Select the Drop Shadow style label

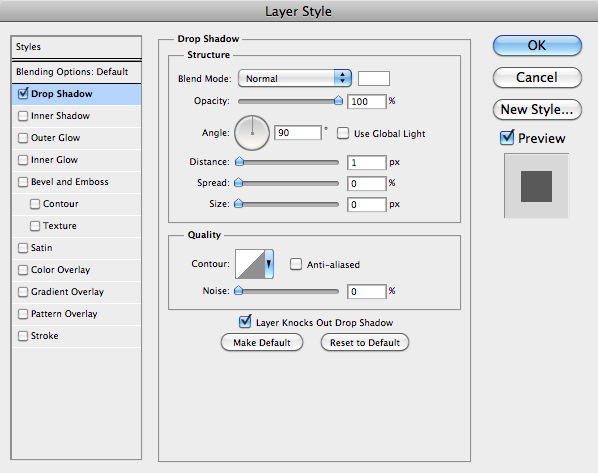point(61,93)
